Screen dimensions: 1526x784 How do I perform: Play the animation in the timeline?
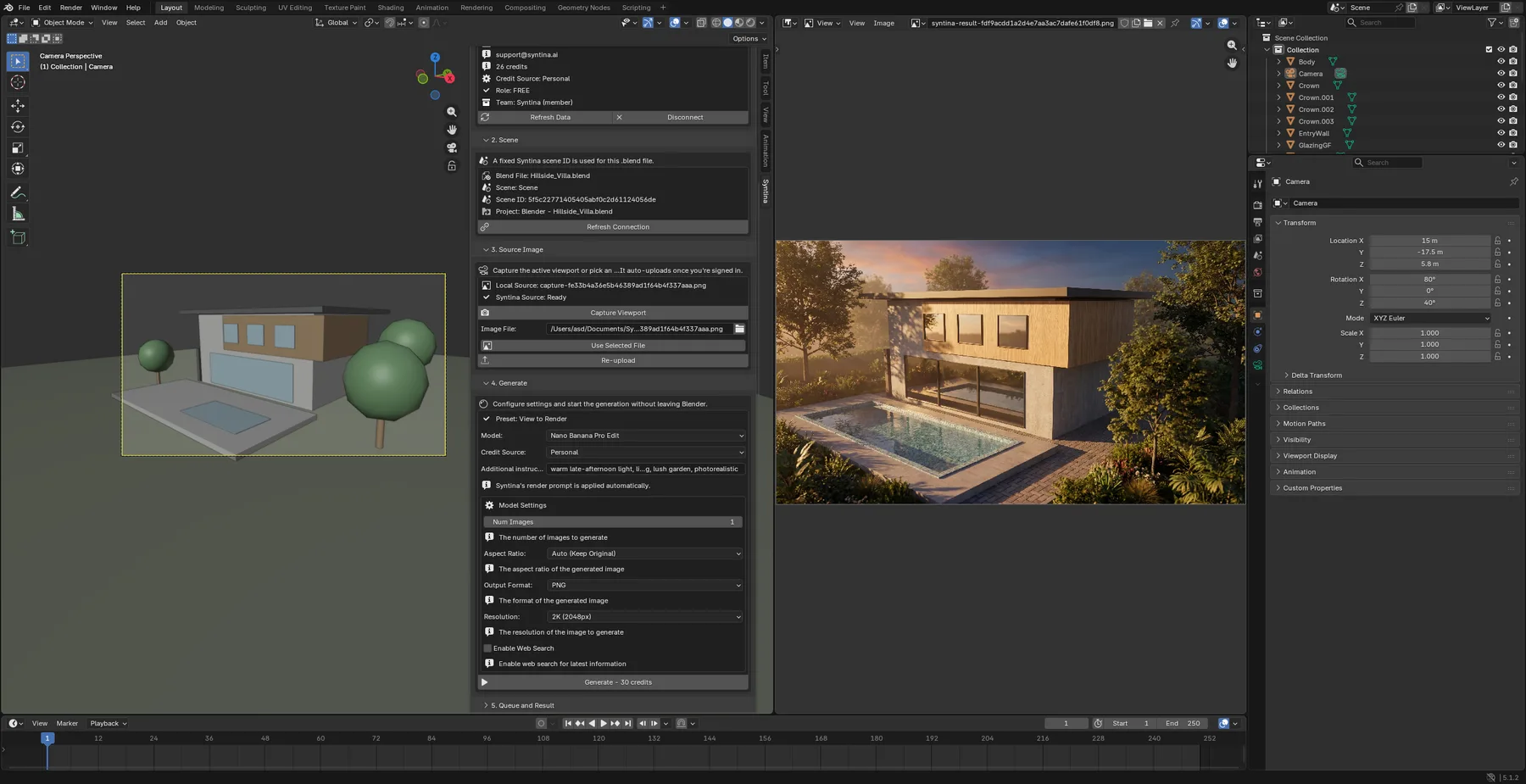click(x=604, y=724)
